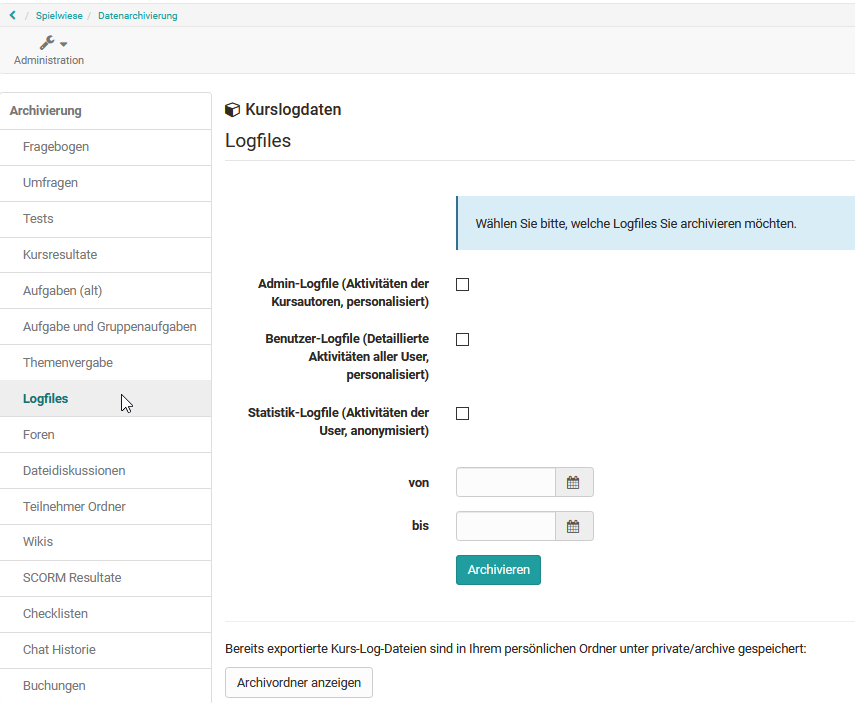Enable the Statistik-Logfile checkbox
Image resolution: width=855 pixels, height=703 pixels.
point(462,412)
